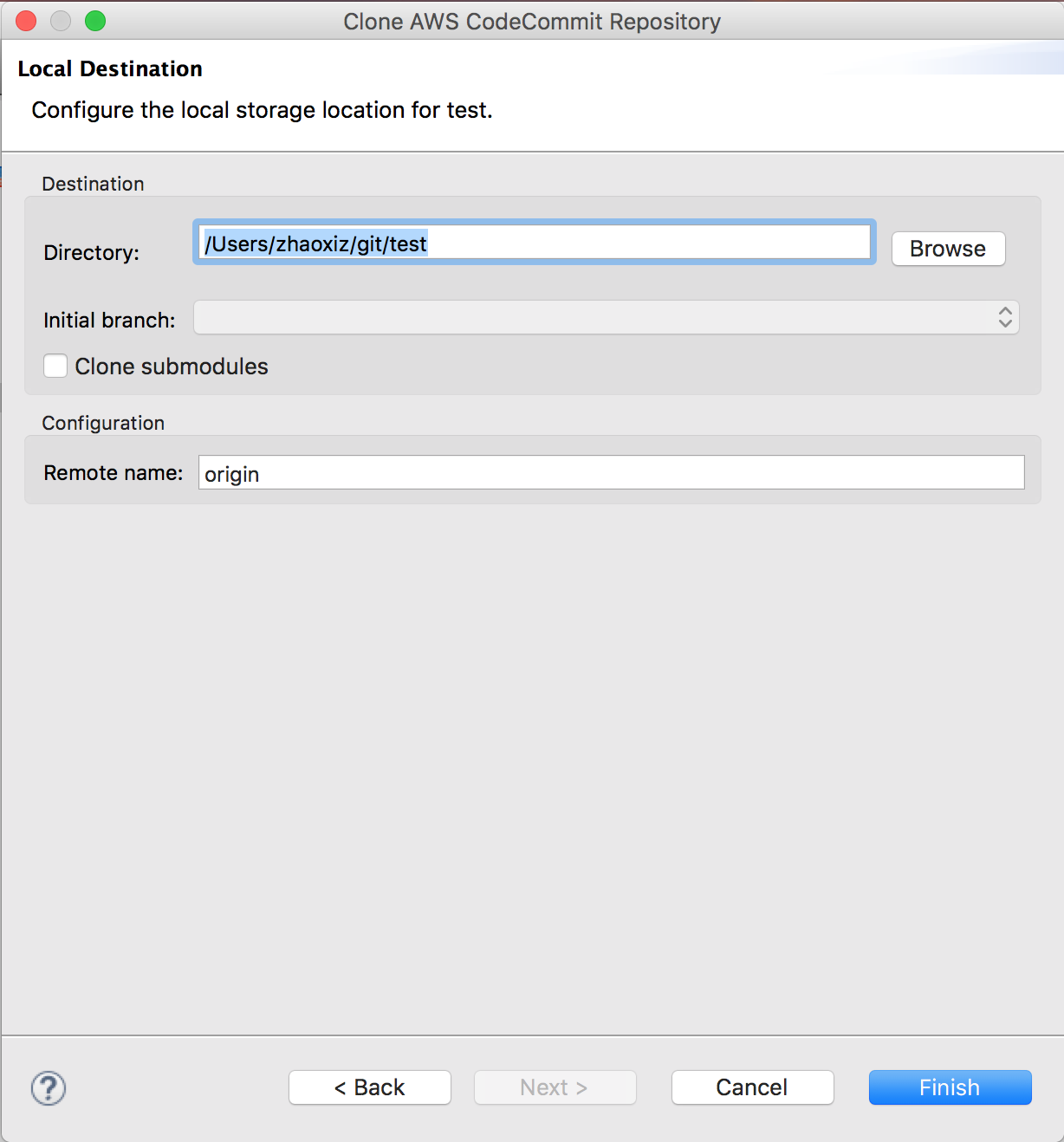1064x1142 pixels.
Task: Go back with the < Back button
Action: point(370,1087)
